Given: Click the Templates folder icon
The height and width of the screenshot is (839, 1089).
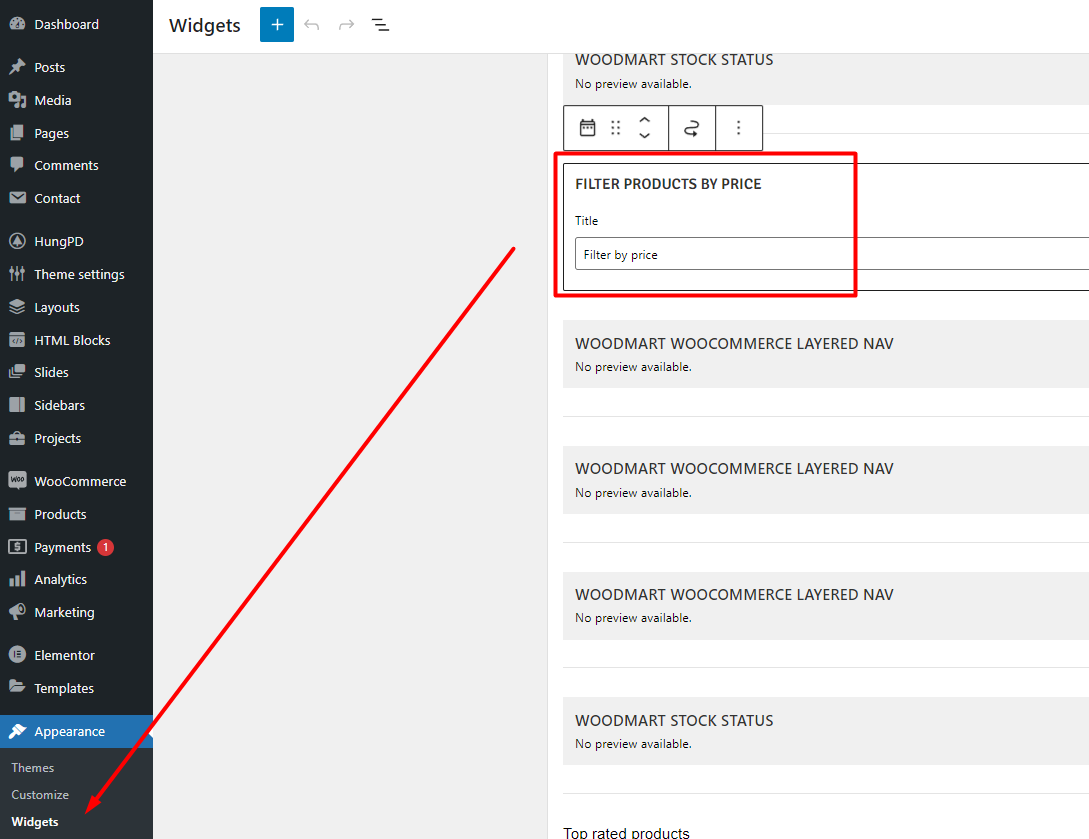Looking at the screenshot, I should [17, 688].
